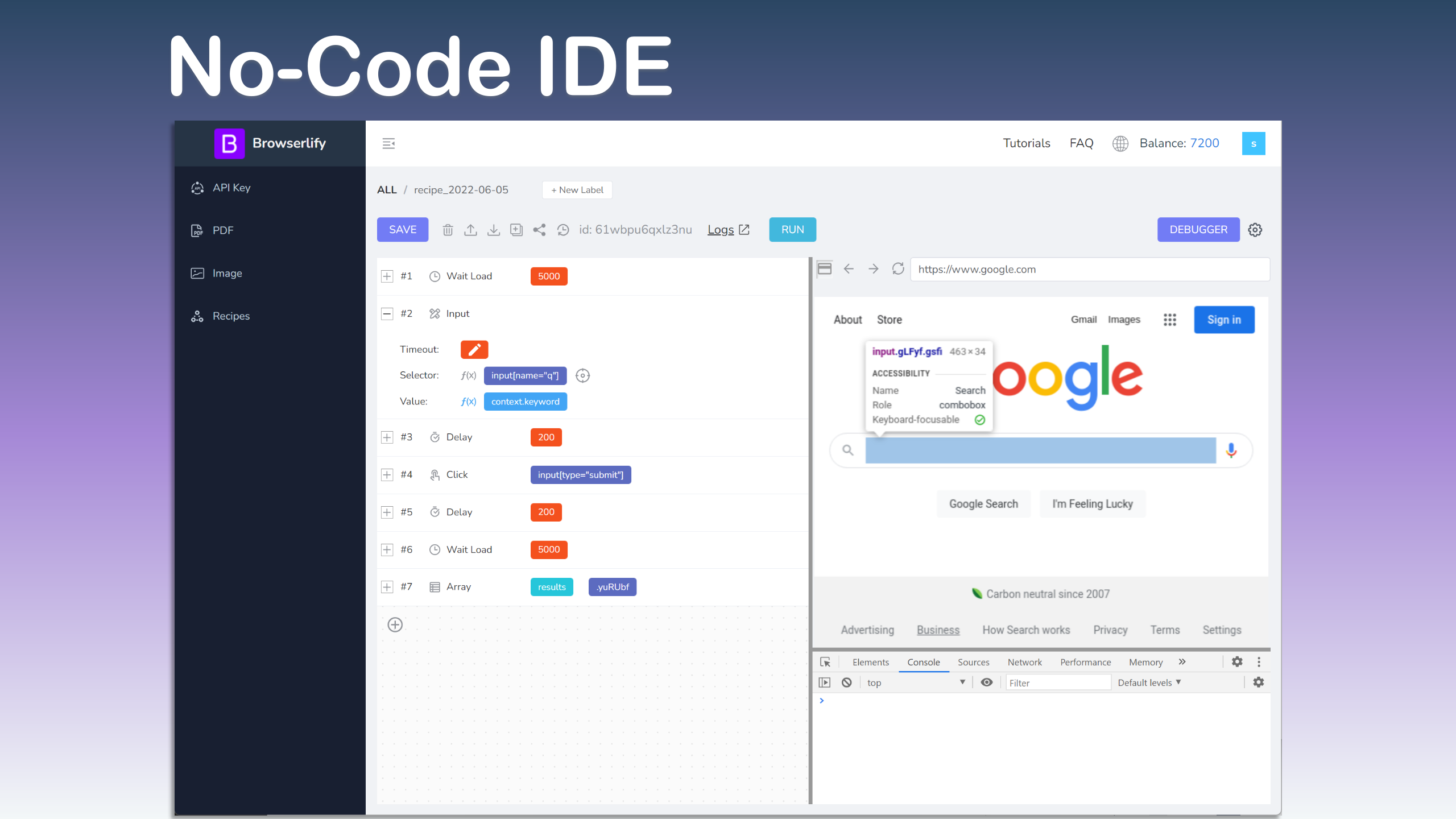The height and width of the screenshot is (819, 1456).
Task: Expand step #6 Wait Load
Action: coord(387,550)
